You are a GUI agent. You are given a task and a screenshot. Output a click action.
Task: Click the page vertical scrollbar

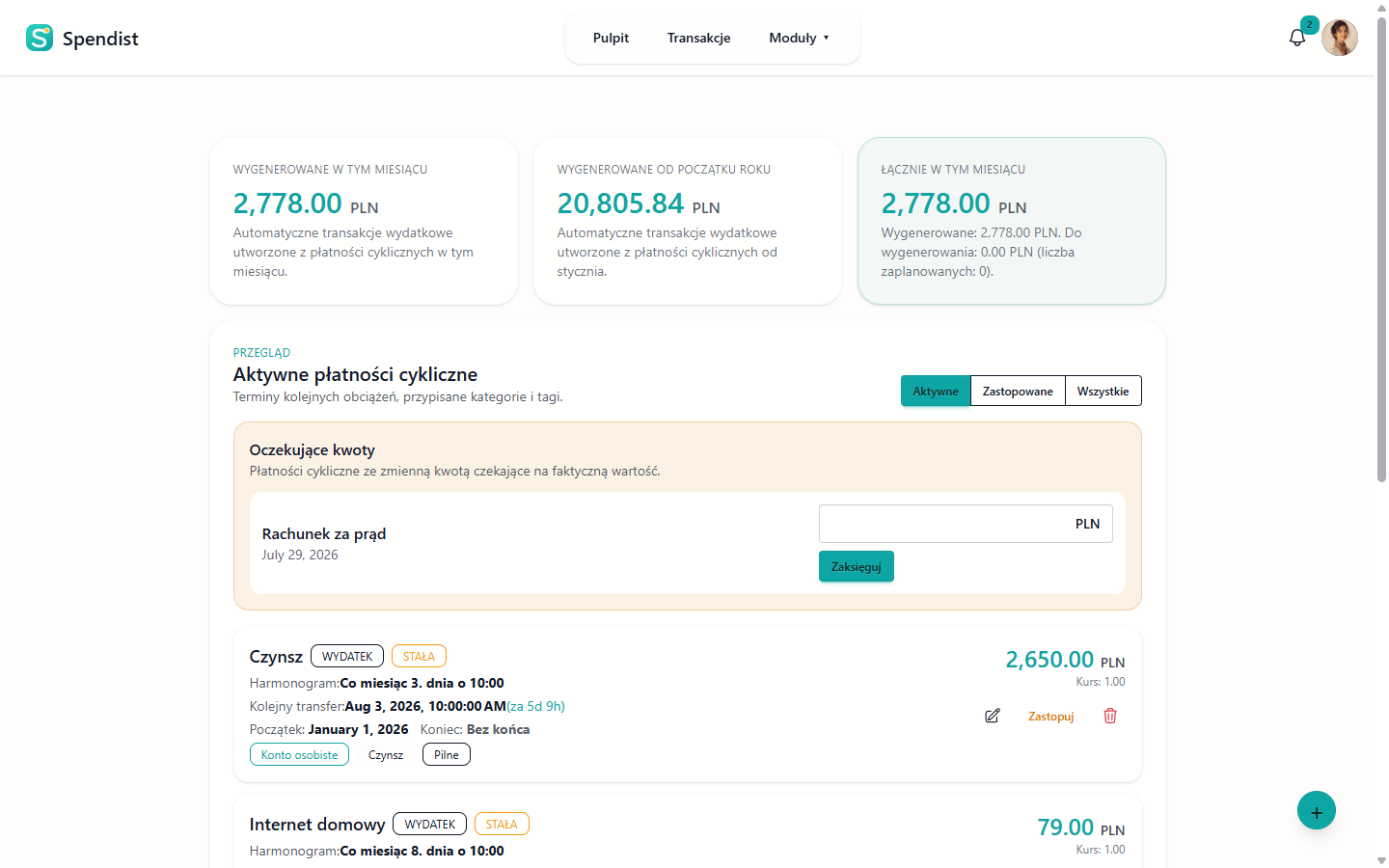[x=1381, y=251]
